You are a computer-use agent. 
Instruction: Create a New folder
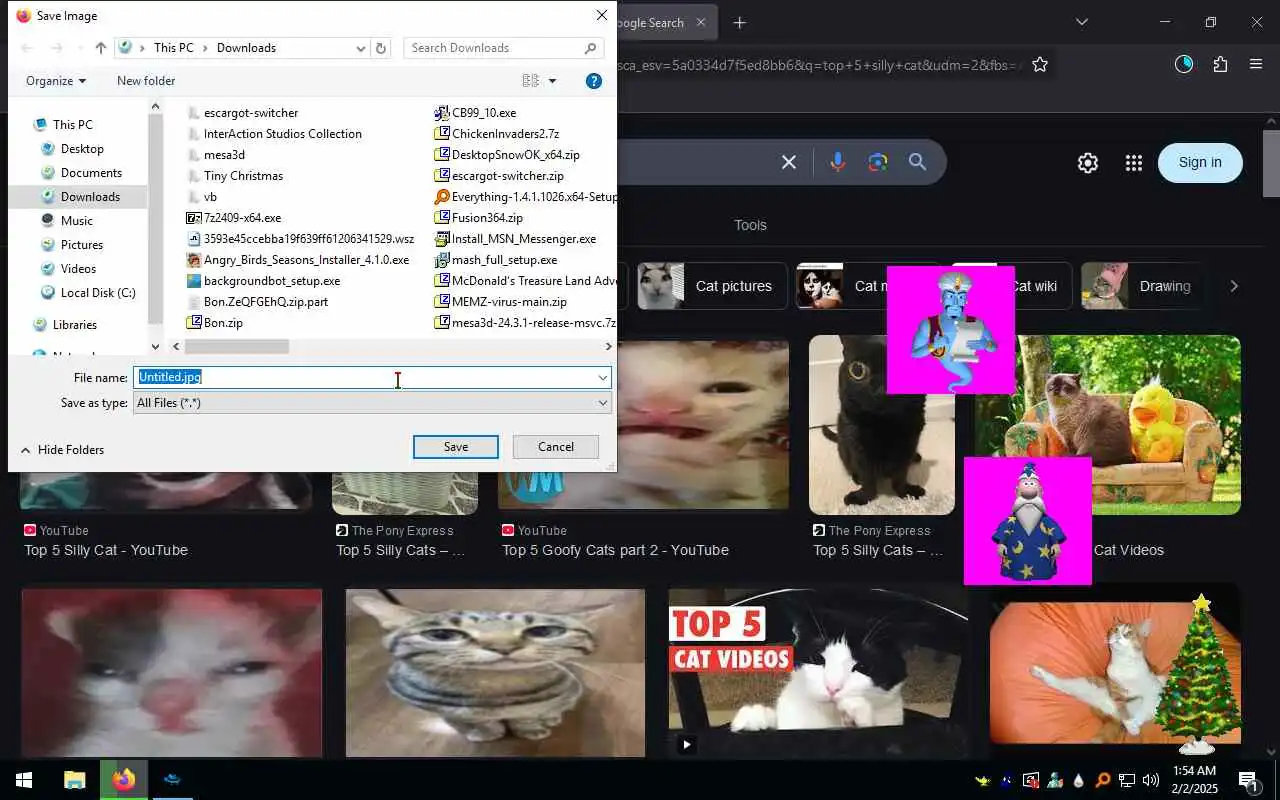(146, 81)
